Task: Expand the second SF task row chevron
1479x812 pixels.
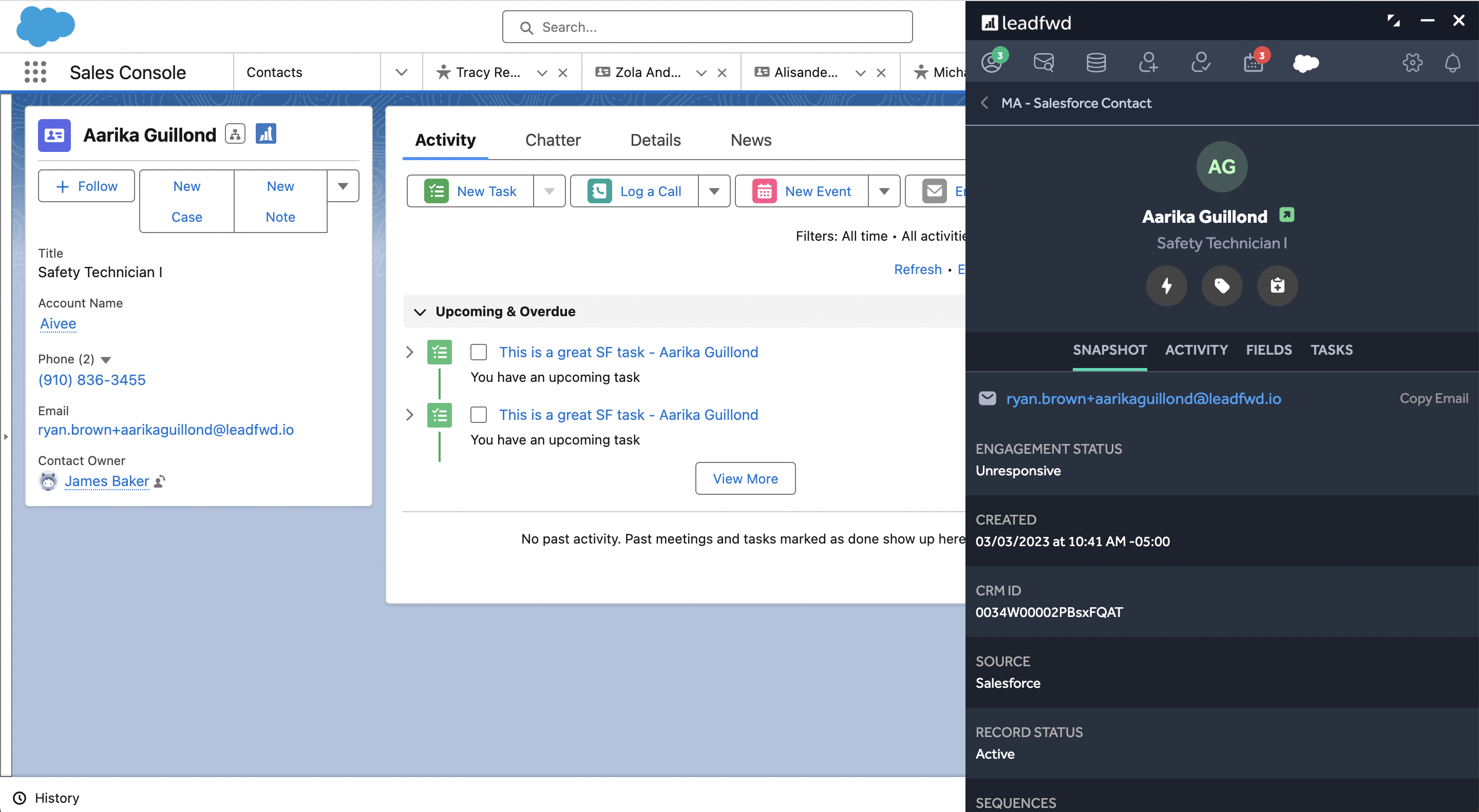Action: pyautogui.click(x=410, y=415)
